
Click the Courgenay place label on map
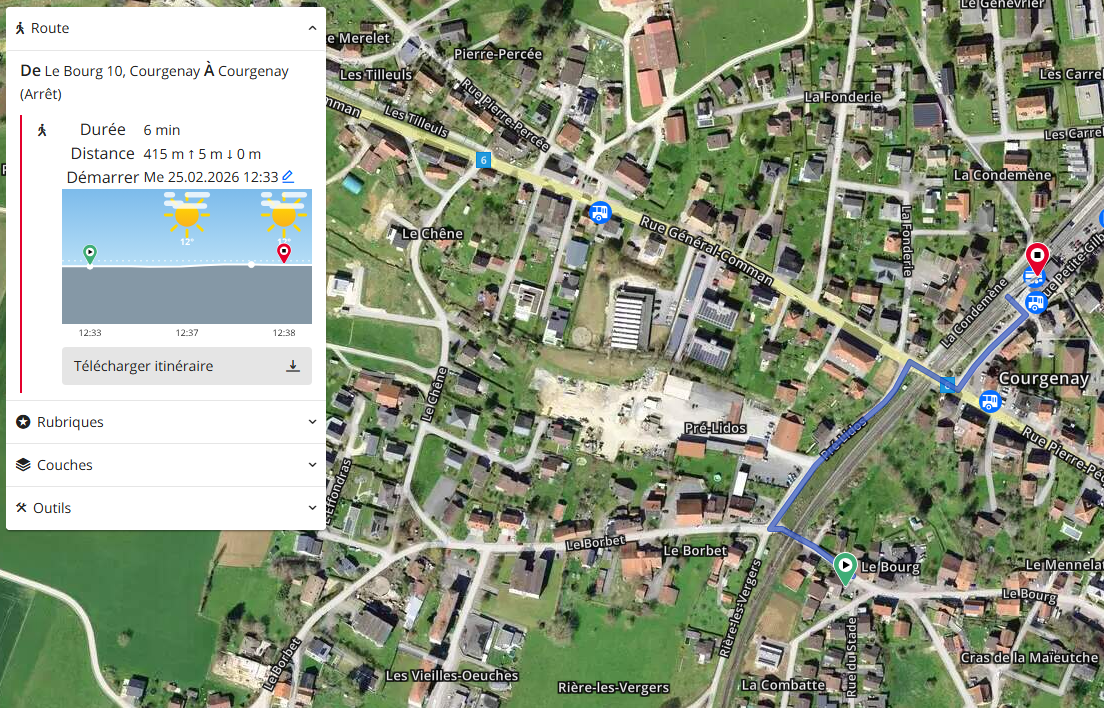(1043, 379)
